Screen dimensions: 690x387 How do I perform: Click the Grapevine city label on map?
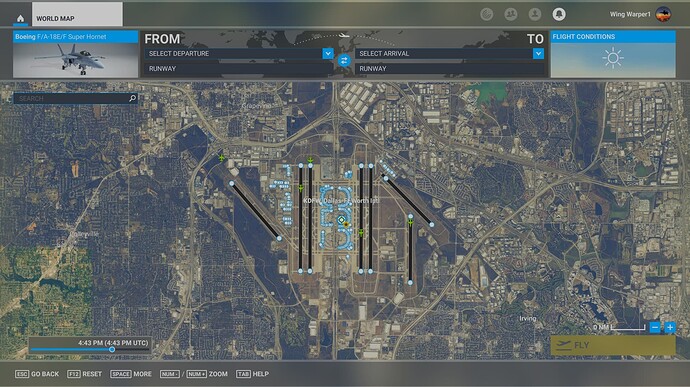(257, 106)
